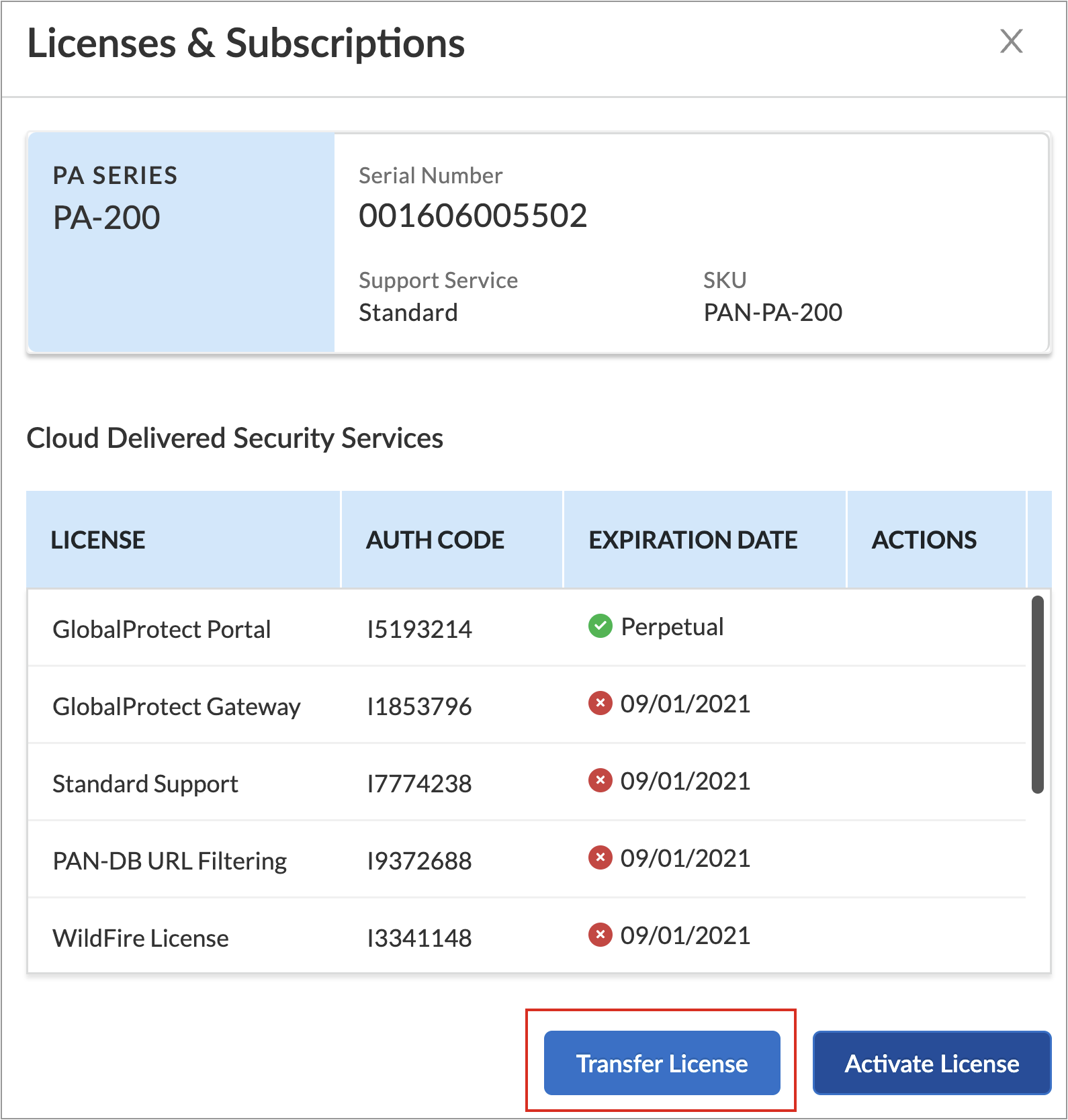Click the LICENSE column header
This screenshot has height=1120, width=1068.
98,541
